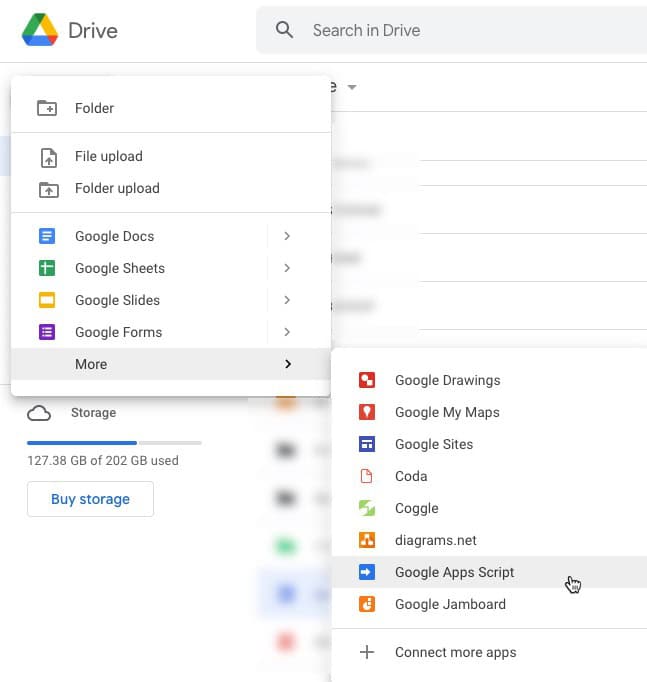Select Coda from the submenu
Viewport: 647px width, 682px height.
489,476
